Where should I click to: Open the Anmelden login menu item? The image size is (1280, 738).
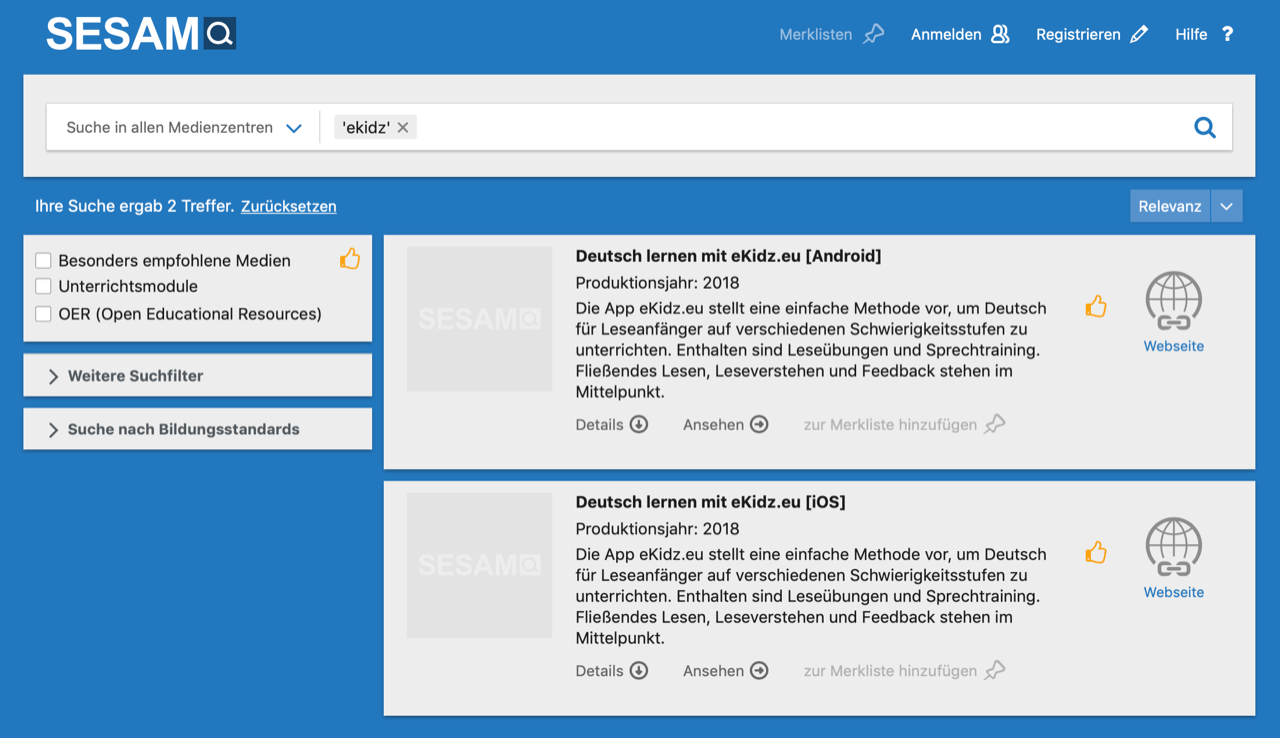click(x=959, y=35)
